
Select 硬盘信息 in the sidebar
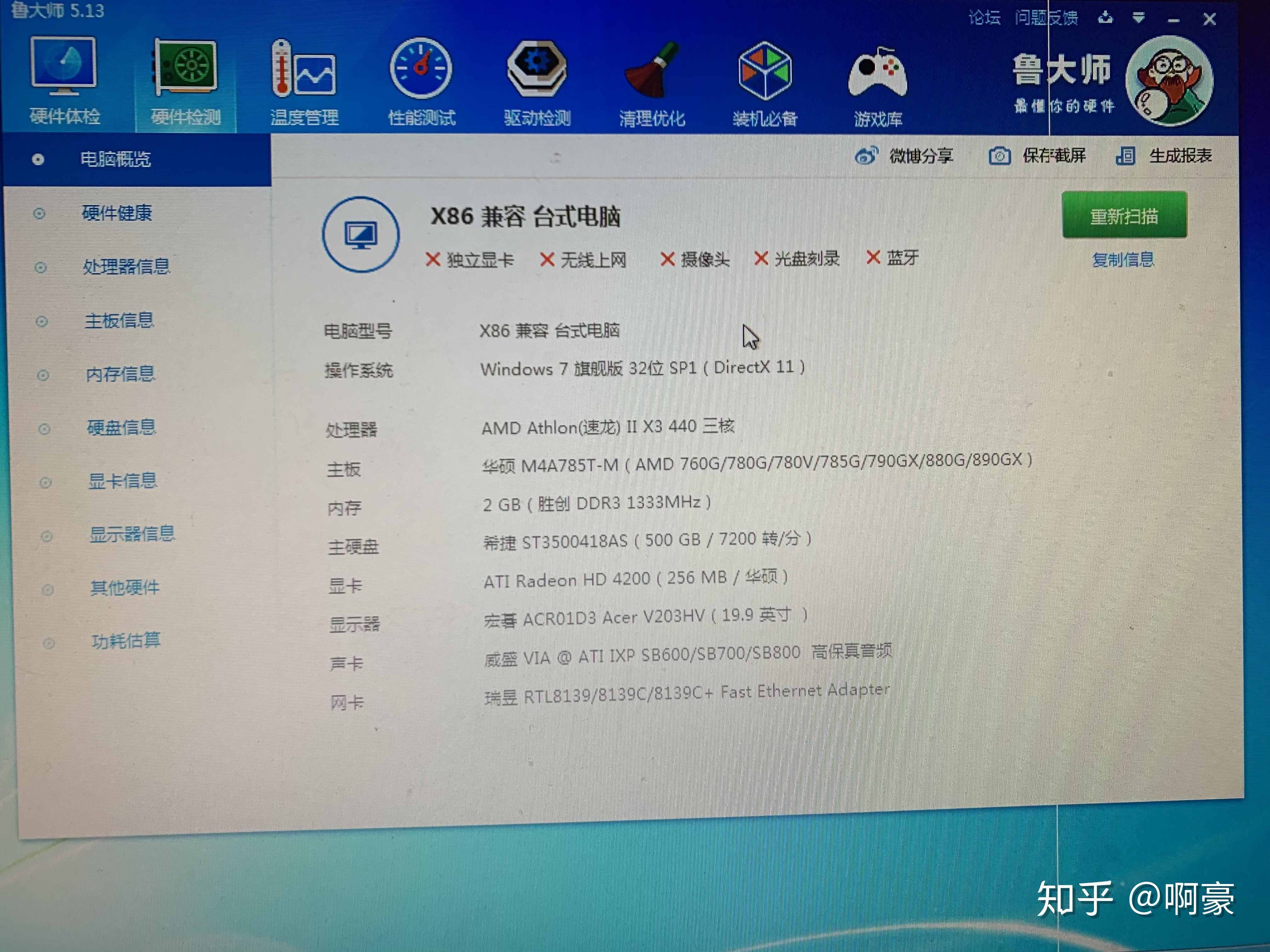[x=121, y=428]
